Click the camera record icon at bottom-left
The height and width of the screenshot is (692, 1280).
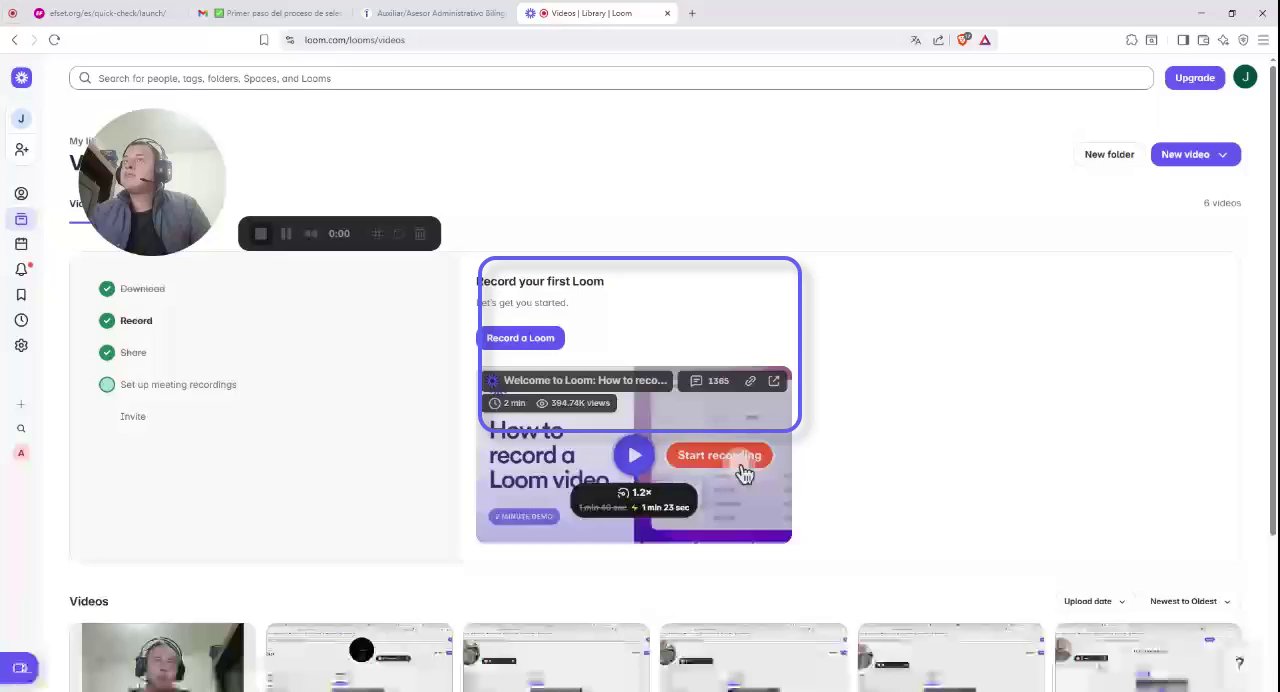pyautogui.click(x=20, y=668)
